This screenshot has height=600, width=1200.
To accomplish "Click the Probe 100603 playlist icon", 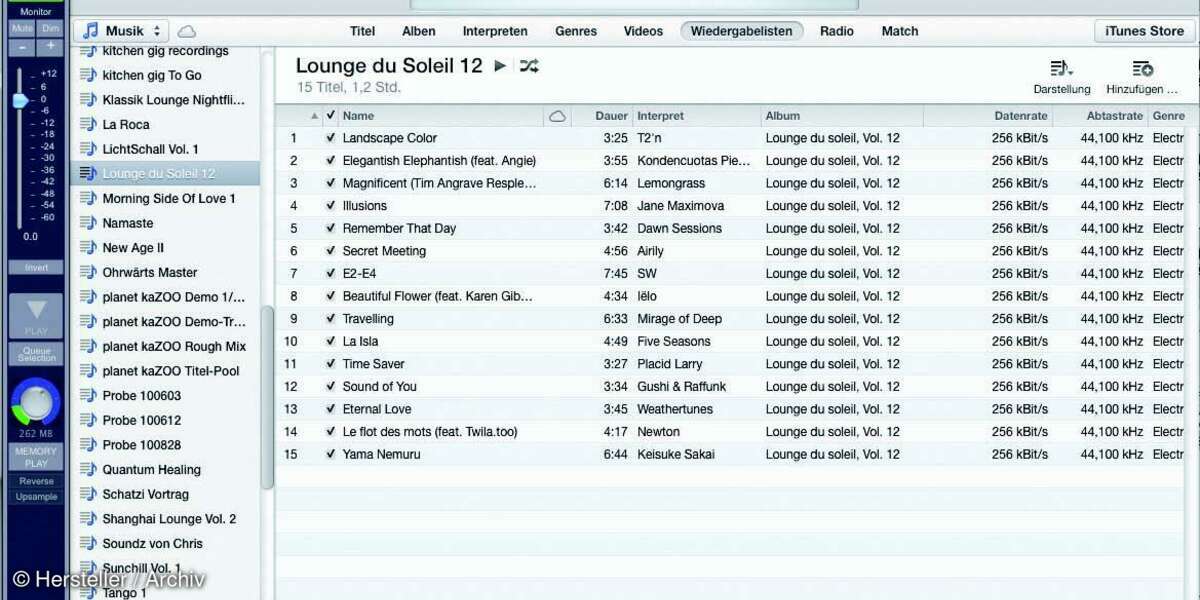I will point(88,395).
